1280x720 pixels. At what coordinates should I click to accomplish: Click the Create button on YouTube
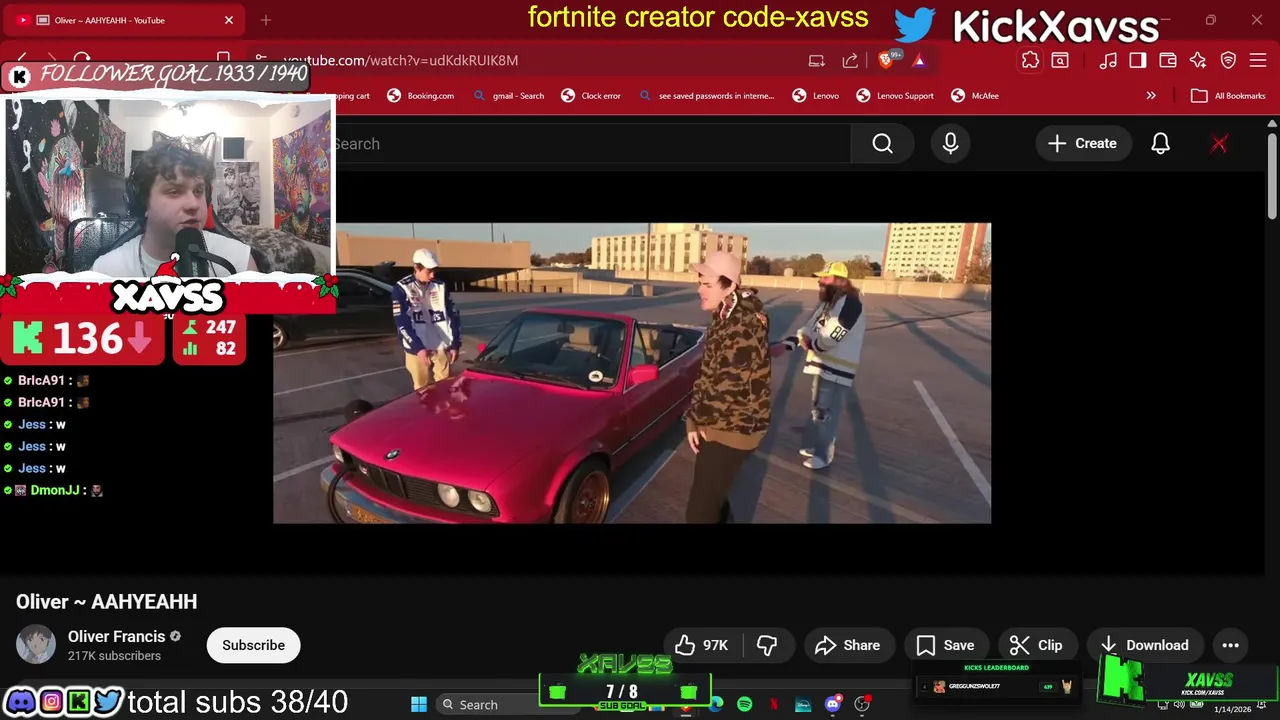[x=1082, y=144]
